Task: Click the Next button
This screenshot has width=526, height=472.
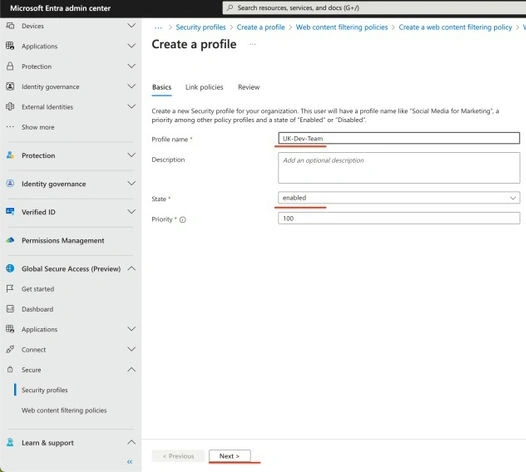Action: [229, 456]
